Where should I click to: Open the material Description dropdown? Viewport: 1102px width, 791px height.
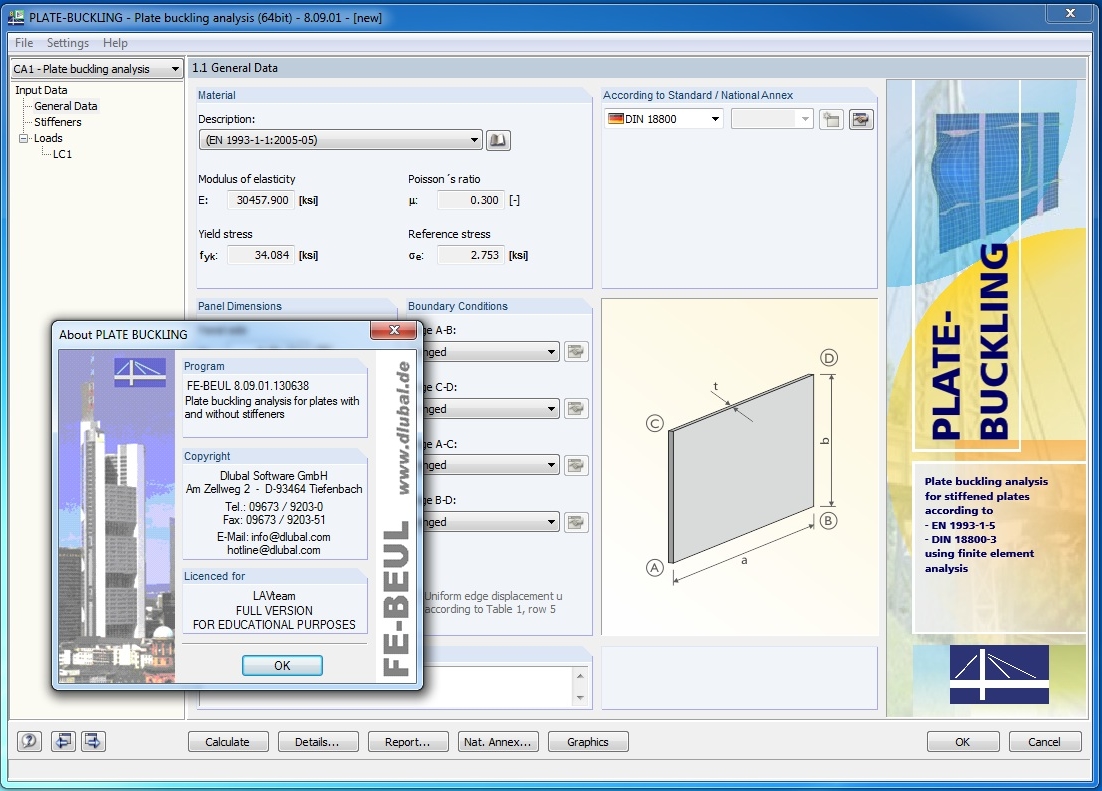pyautogui.click(x=341, y=140)
